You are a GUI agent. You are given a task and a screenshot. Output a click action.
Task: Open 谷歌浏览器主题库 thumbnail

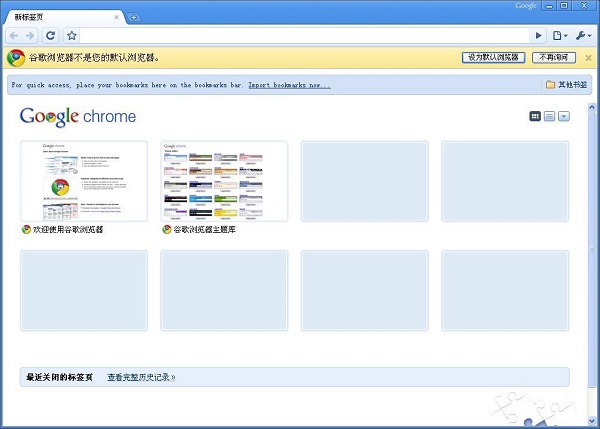click(224, 181)
